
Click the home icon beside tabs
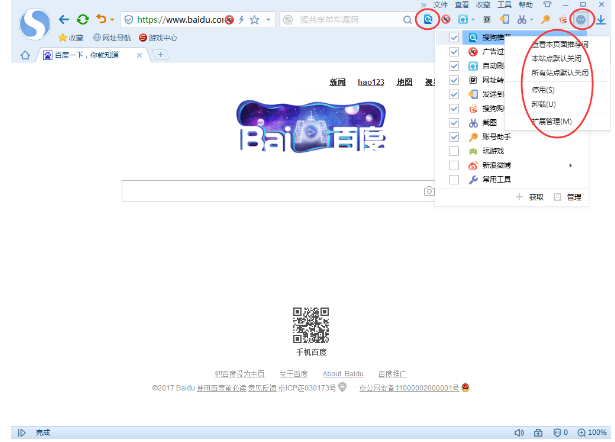25,55
